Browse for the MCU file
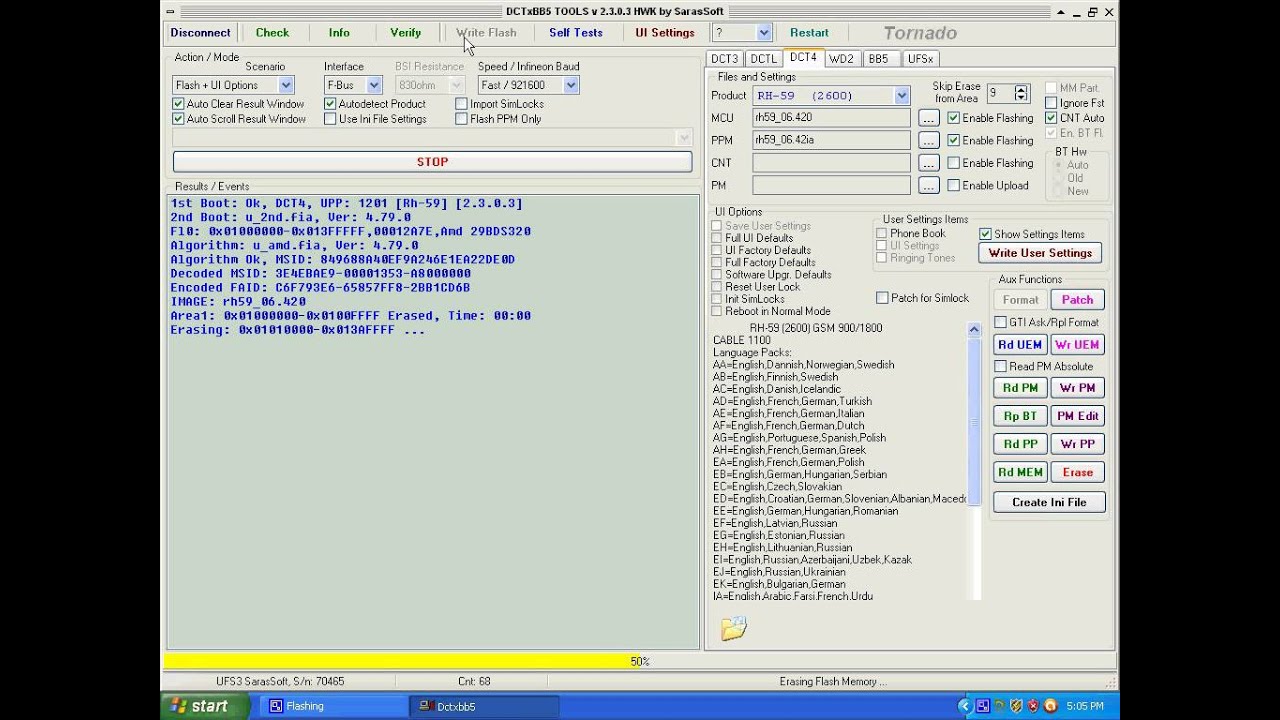 928,118
